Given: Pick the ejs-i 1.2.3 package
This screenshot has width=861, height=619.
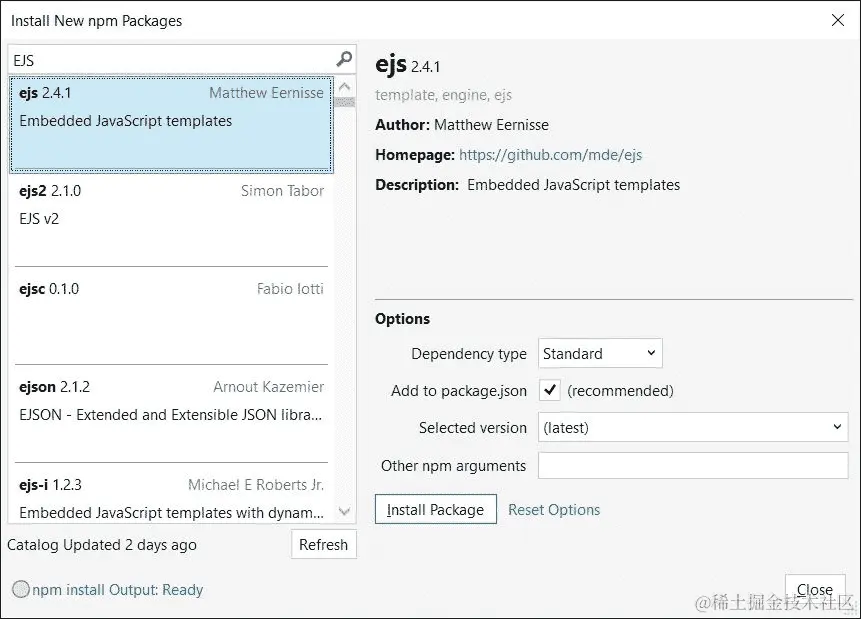Looking at the screenshot, I should pos(171,497).
